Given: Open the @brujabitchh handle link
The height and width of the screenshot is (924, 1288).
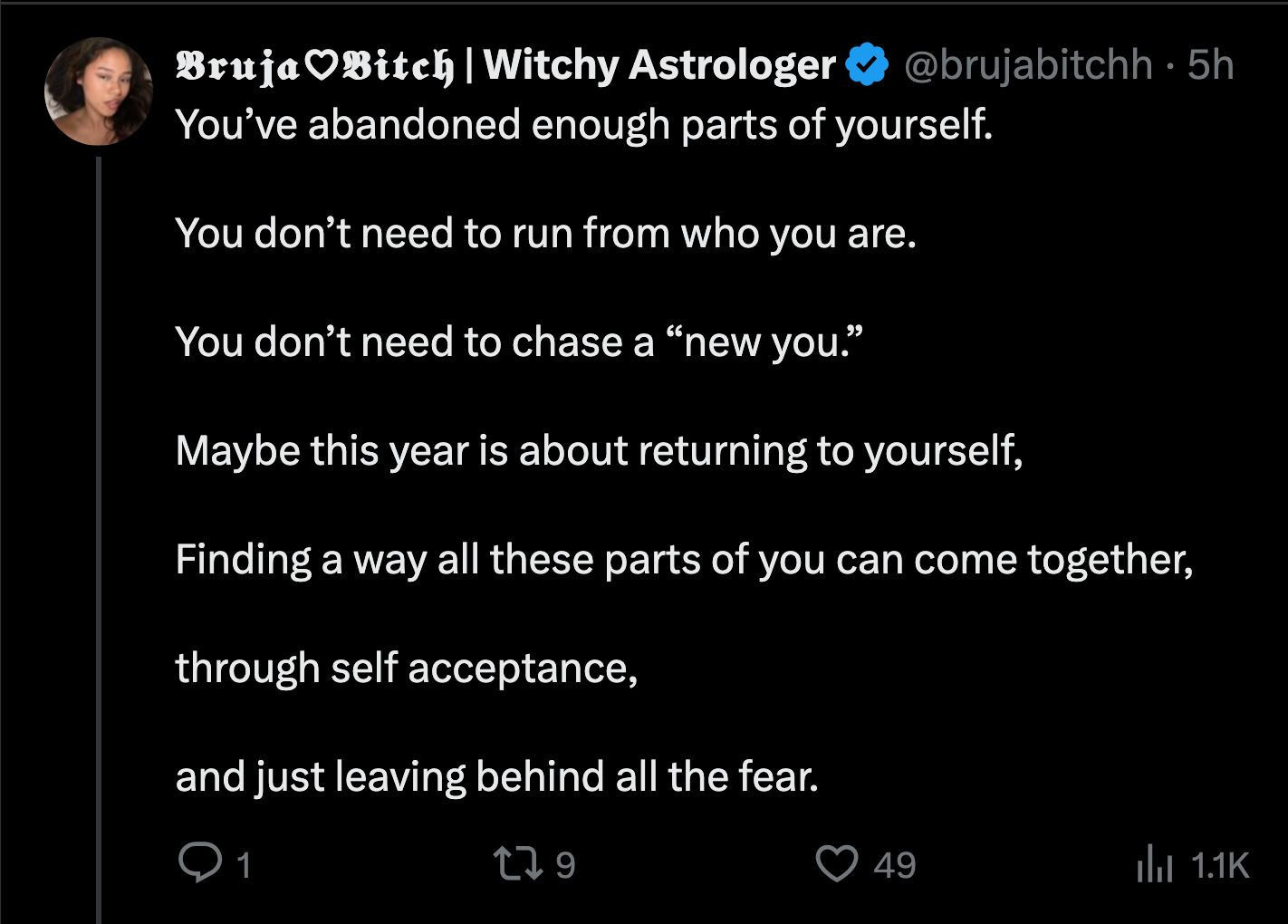Looking at the screenshot, I should 1028,64.
